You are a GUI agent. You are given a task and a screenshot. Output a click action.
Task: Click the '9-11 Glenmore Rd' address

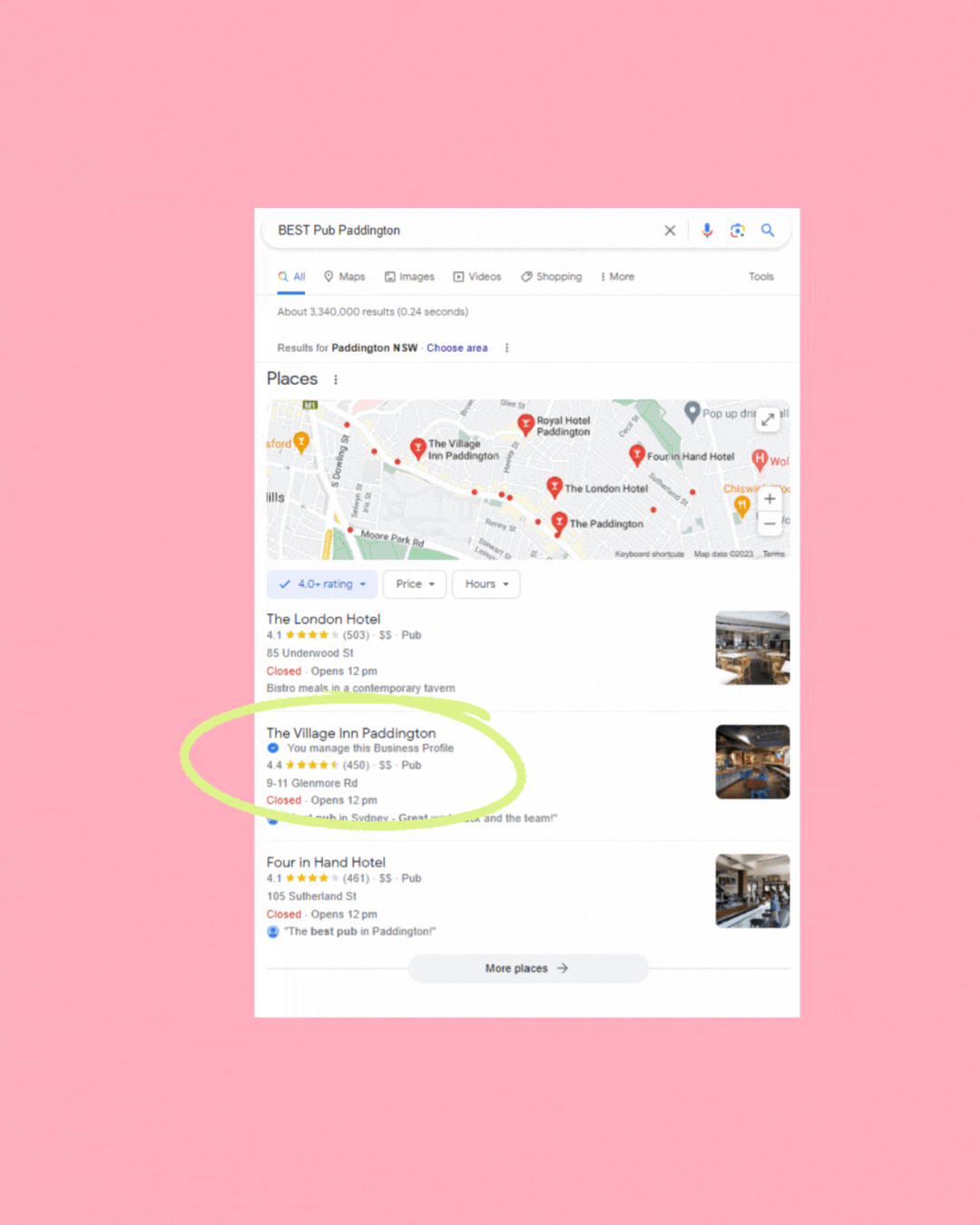click(312, 783)
